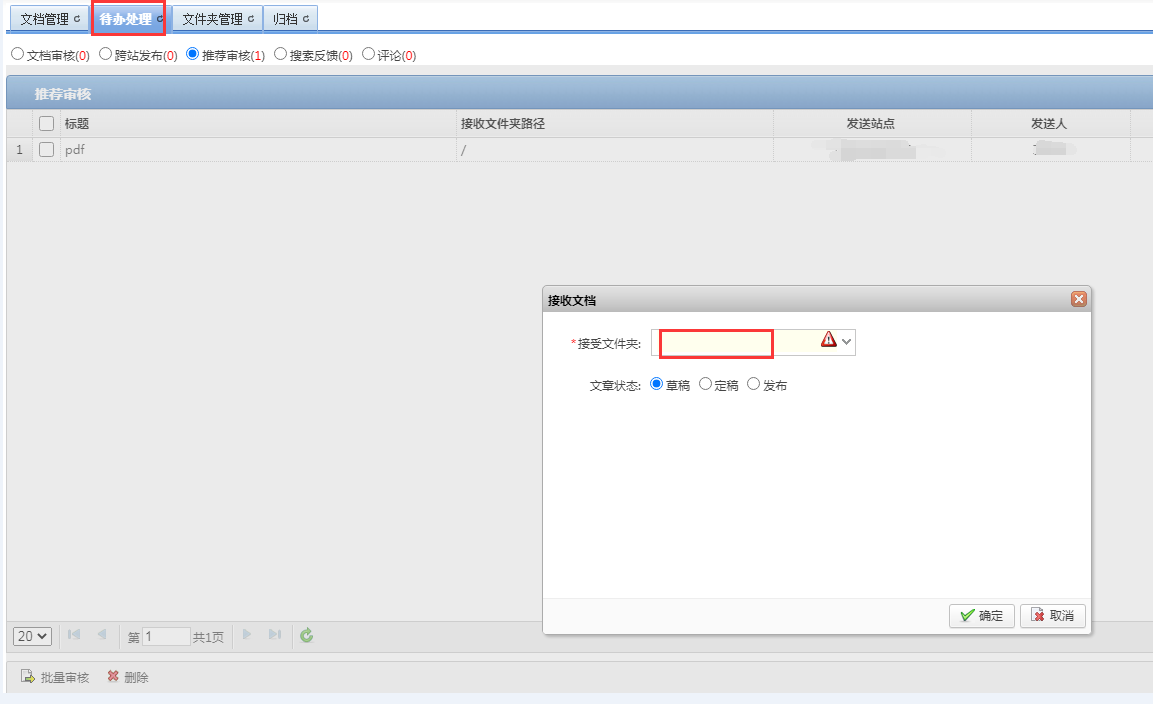Click the refresh icon in pagination bar

point(307,636)
